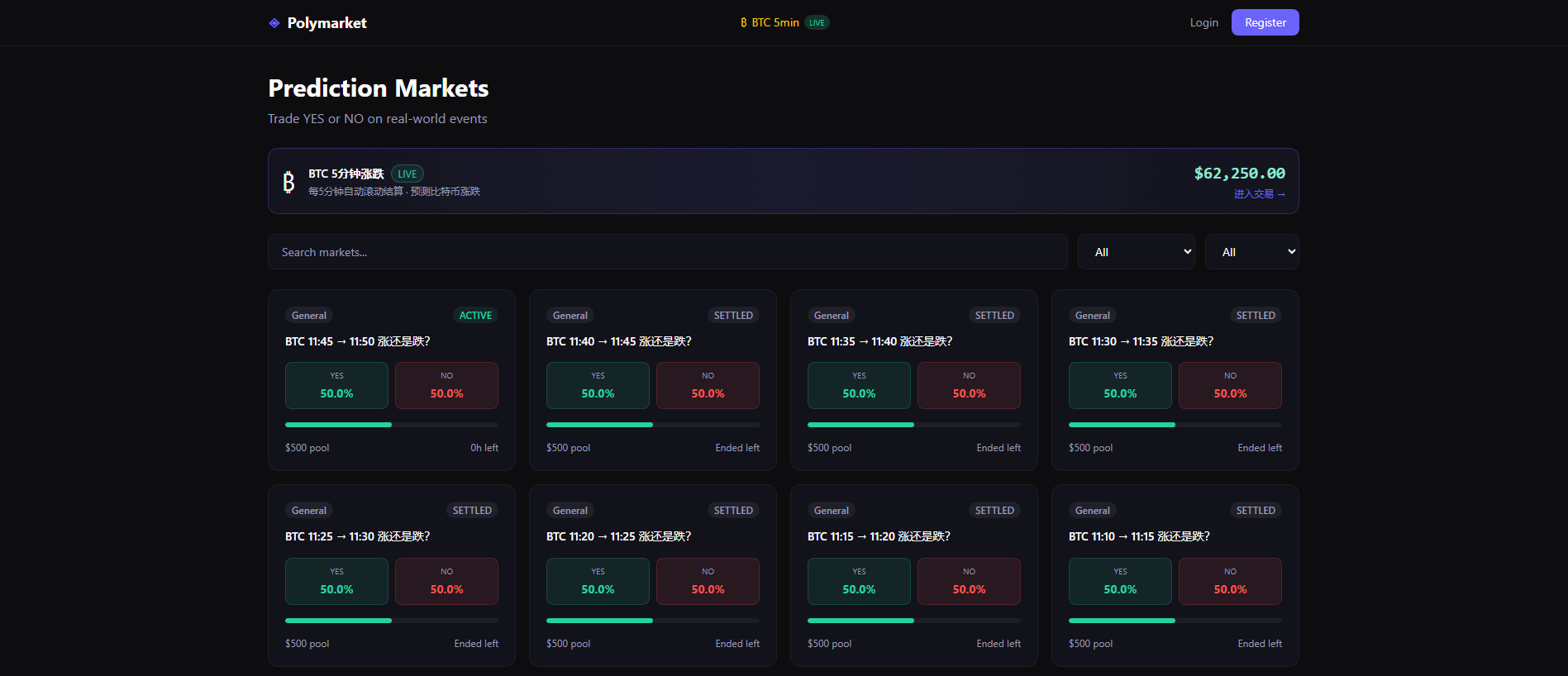Select YES on BTC 11:35 → 11:40 market
This screenshot has width=1568, height=676.
[859, 385]
